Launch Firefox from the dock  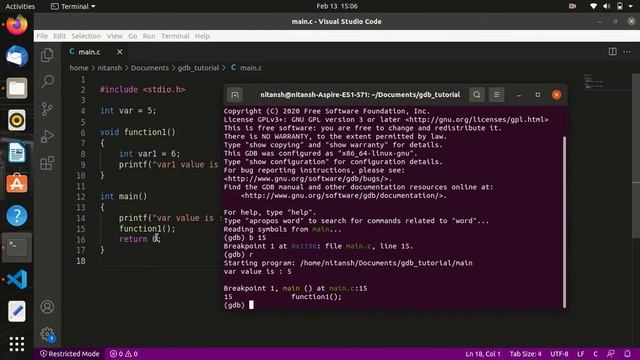pos(17,24)
